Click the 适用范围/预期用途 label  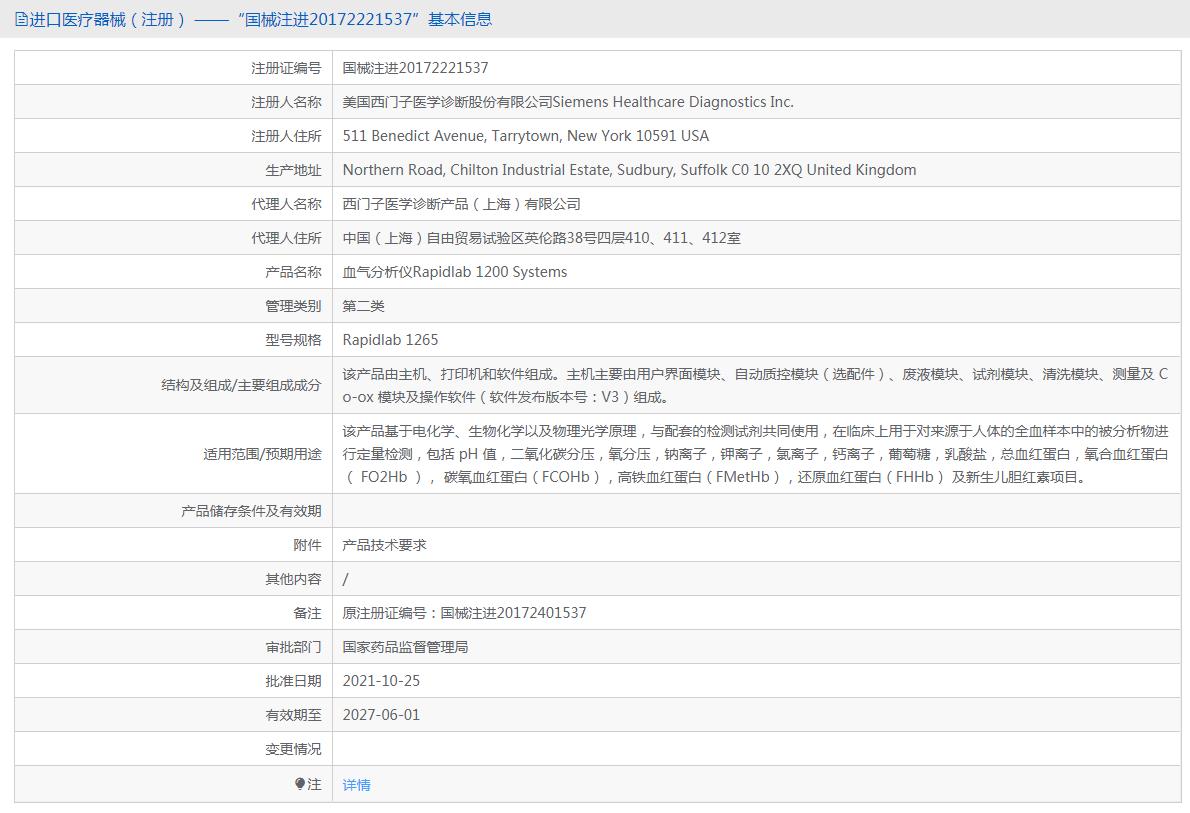click(262, 454)
